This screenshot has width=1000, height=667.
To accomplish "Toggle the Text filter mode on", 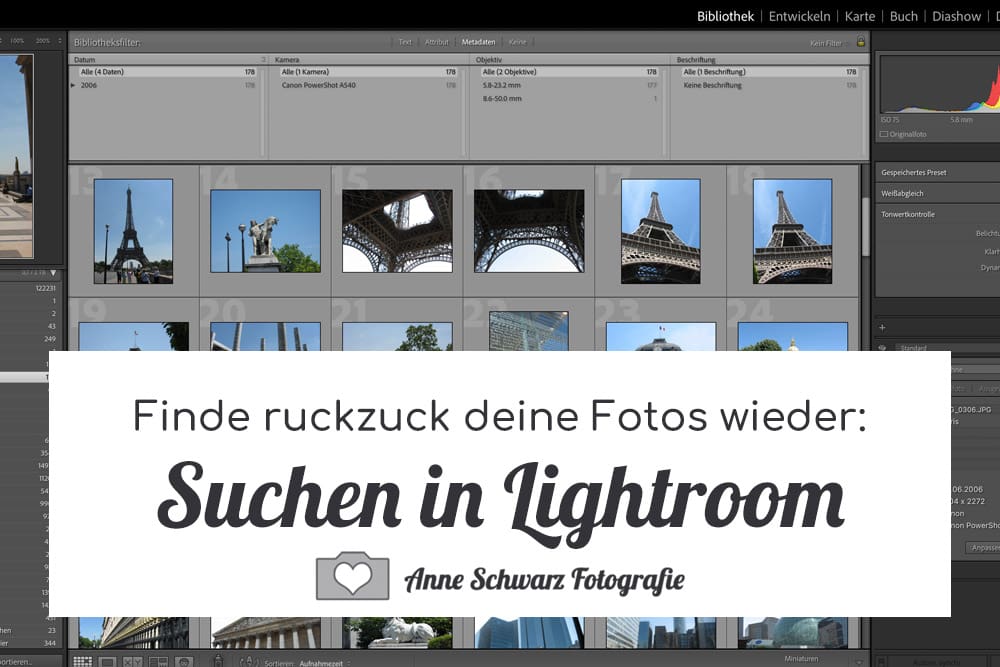I will tap(404, 42).
